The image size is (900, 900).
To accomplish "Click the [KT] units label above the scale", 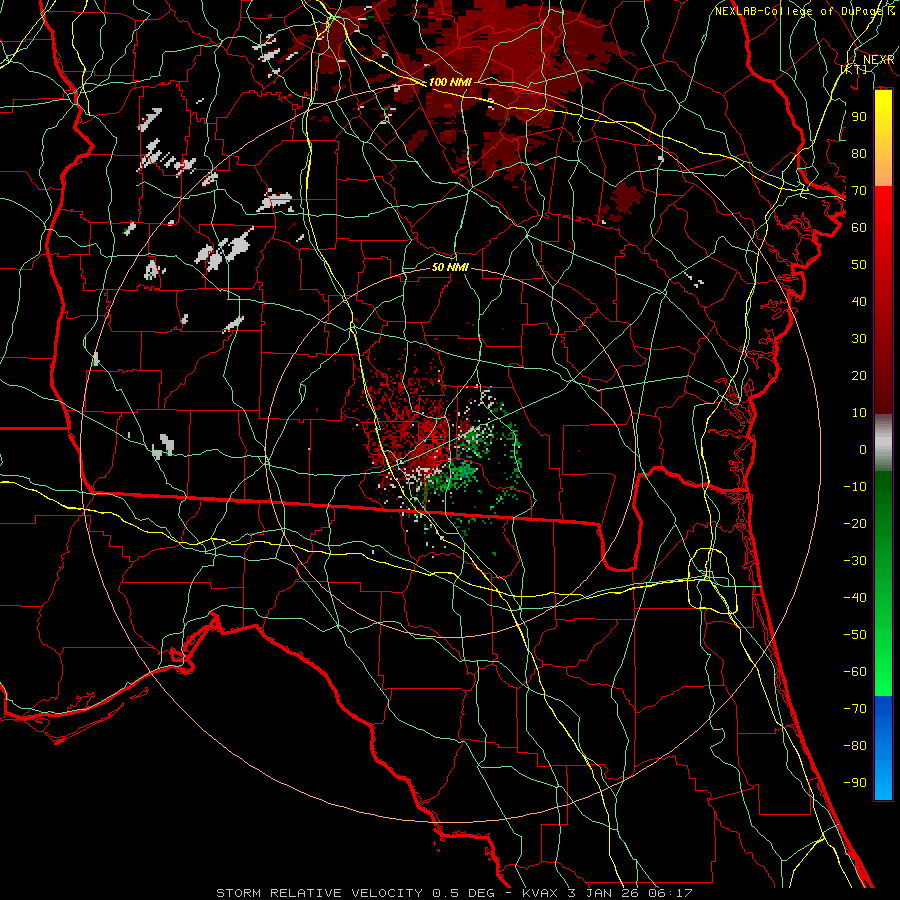I will point(854,69).
